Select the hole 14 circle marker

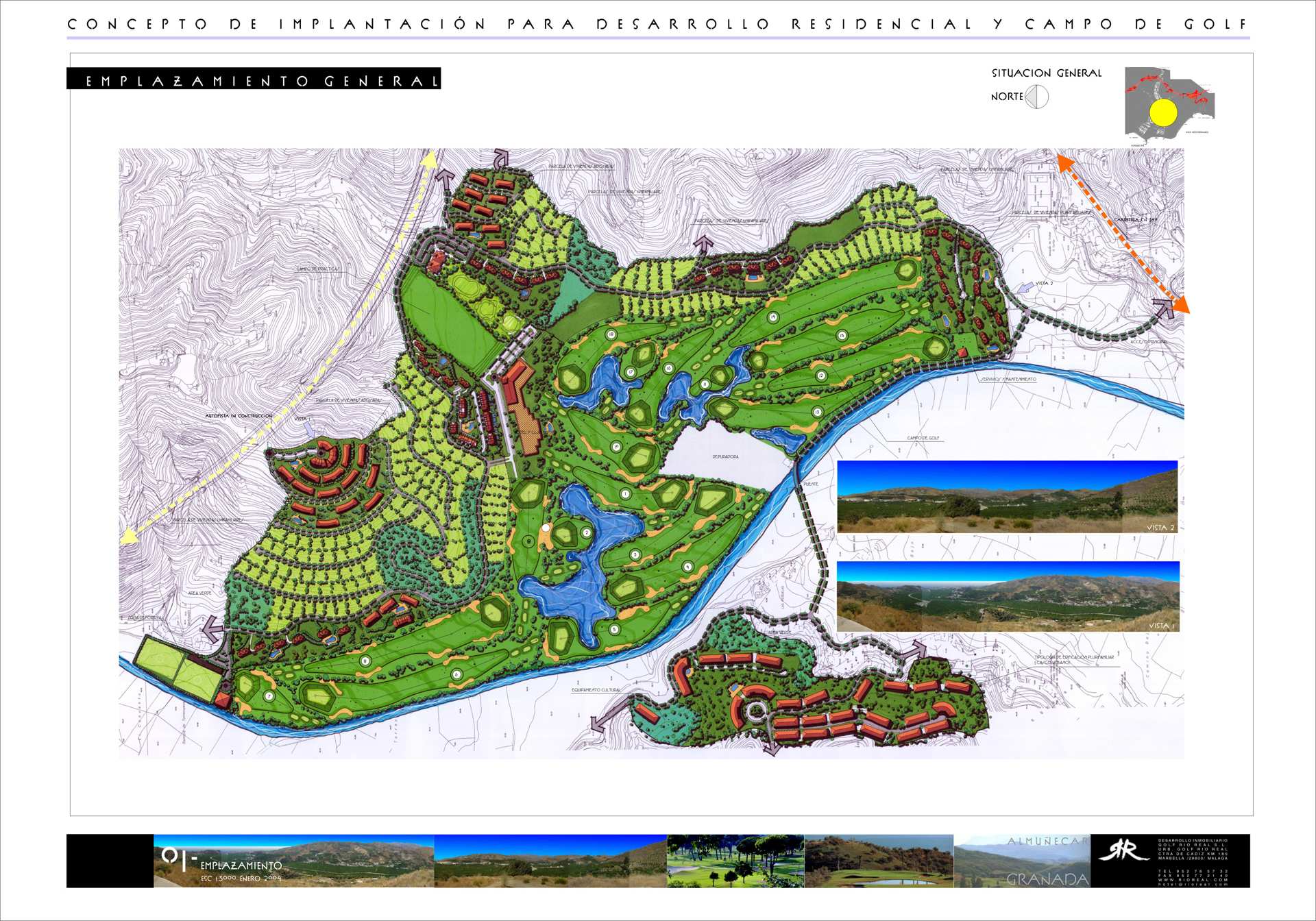pyautogui.click(x=772, y=317)
